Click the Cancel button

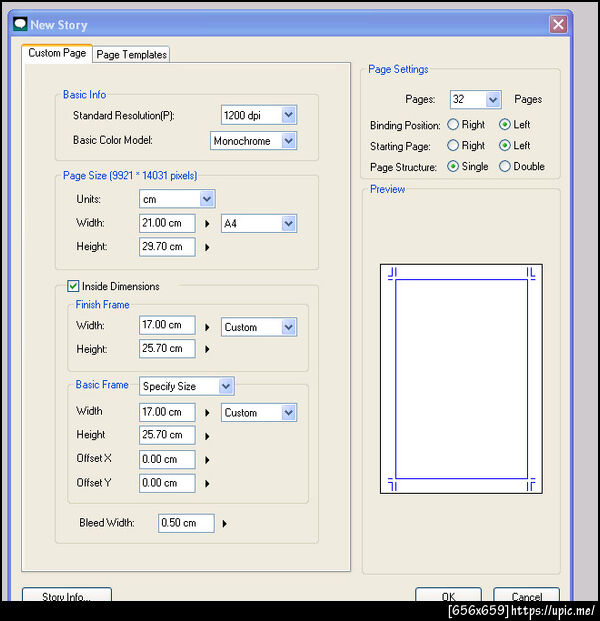click(x=526, y=595)
